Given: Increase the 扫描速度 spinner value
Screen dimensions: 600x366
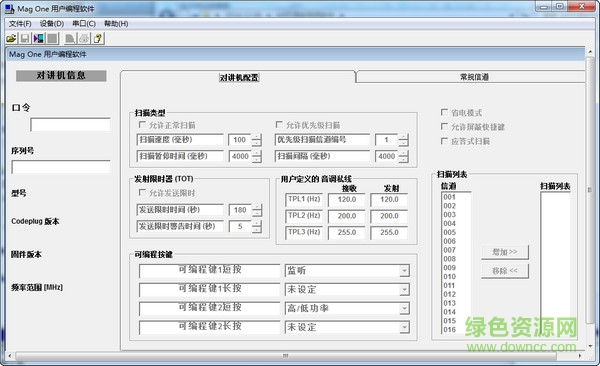Looking at the screenshot, I should (x=257, y=137).
